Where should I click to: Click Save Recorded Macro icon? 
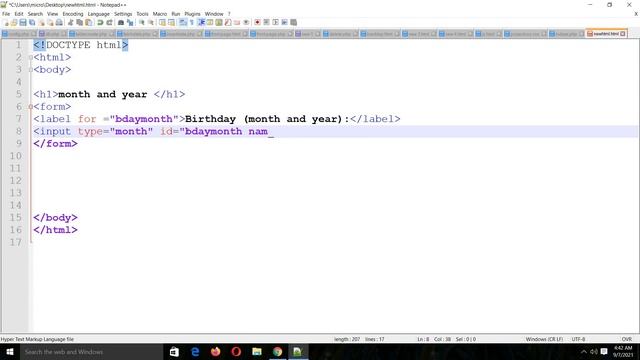[x=293, y=22]
